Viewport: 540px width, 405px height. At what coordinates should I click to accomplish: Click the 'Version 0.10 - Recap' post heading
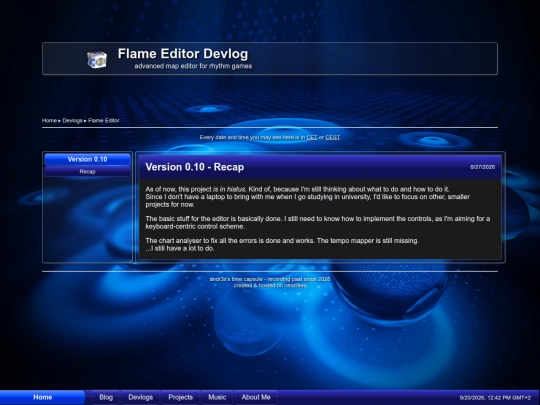pyautogui.click(x=195, y=167)
